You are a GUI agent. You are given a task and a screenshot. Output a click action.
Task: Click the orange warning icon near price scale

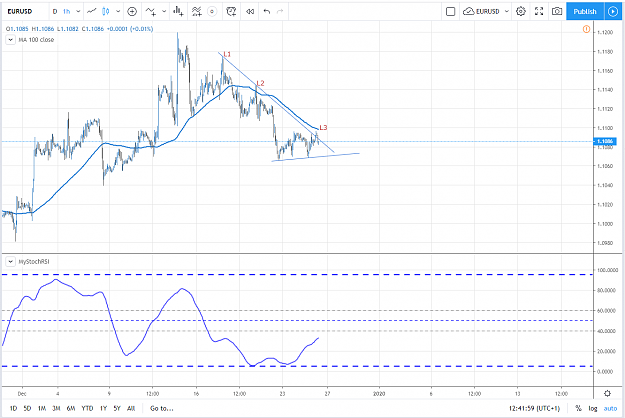(586, 29)
